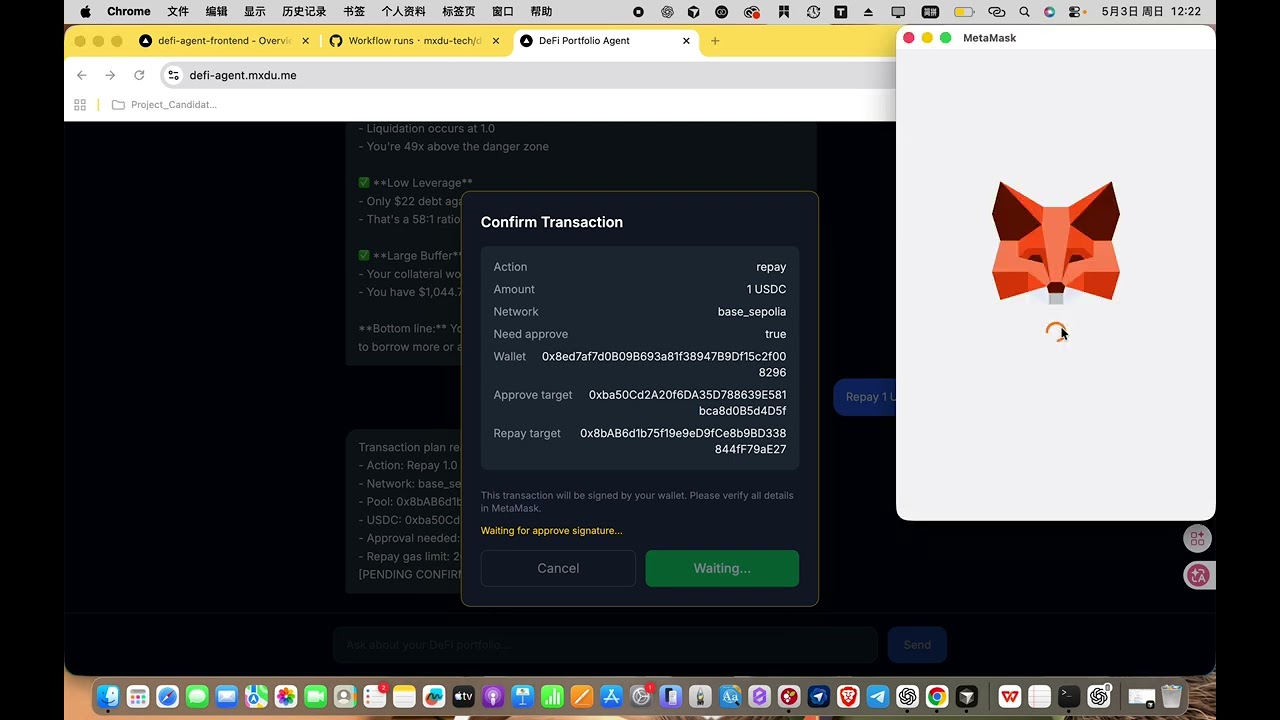1280x720 pixels.
Task: Open Control Center from menu bar
Action: [x=1075, y=12]
